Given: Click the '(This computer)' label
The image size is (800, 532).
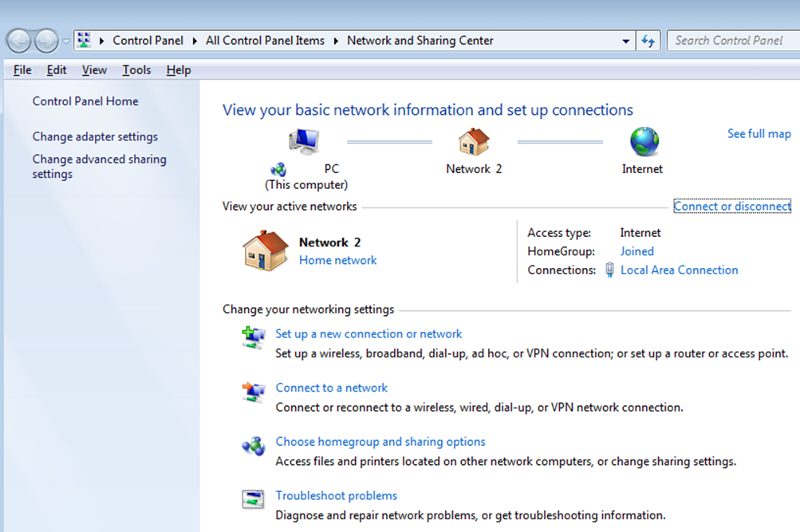Looking at the screenshot, I should [x=306, y=185].
